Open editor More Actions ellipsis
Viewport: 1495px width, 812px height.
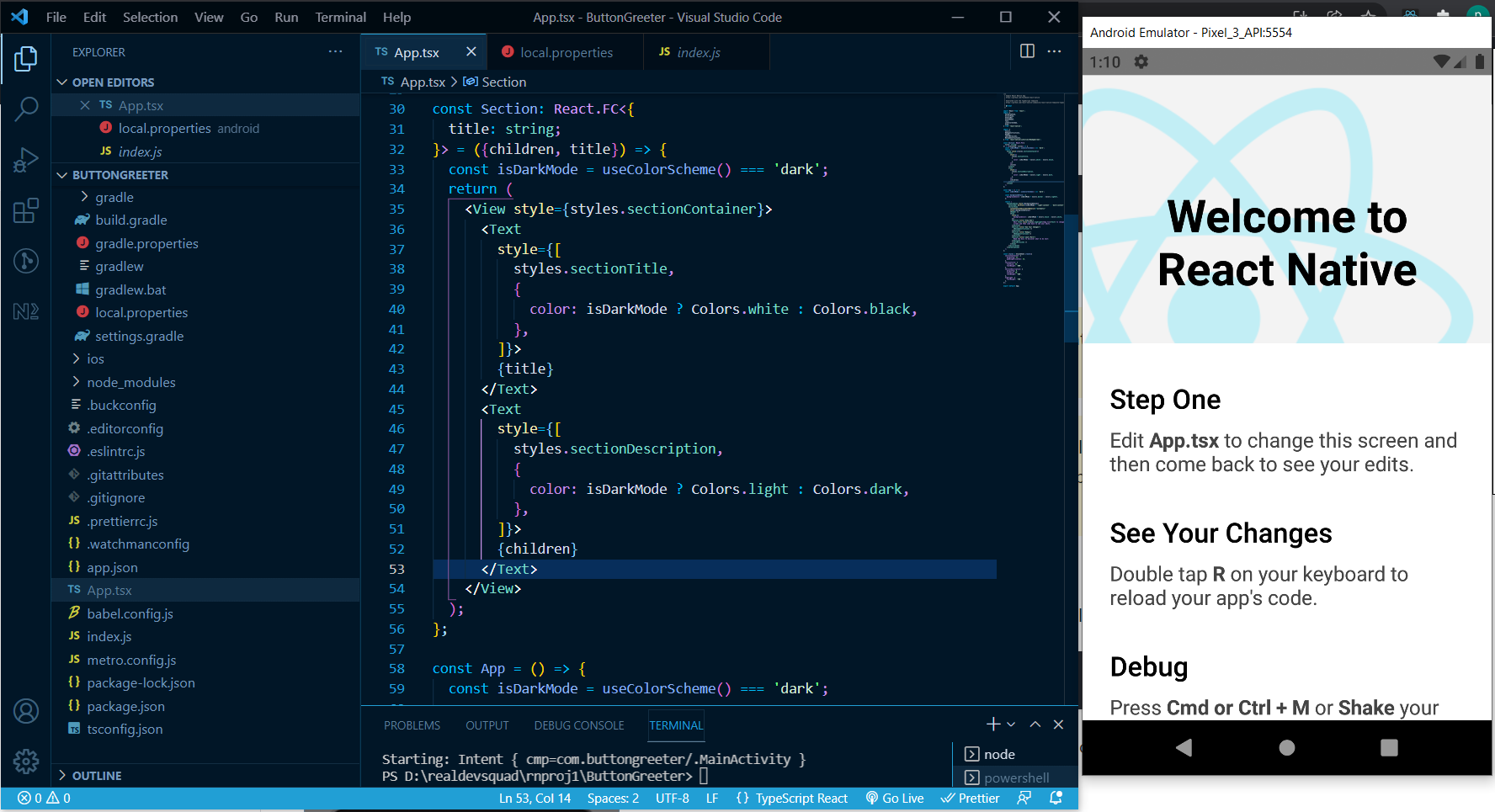tap(1054, 51)
